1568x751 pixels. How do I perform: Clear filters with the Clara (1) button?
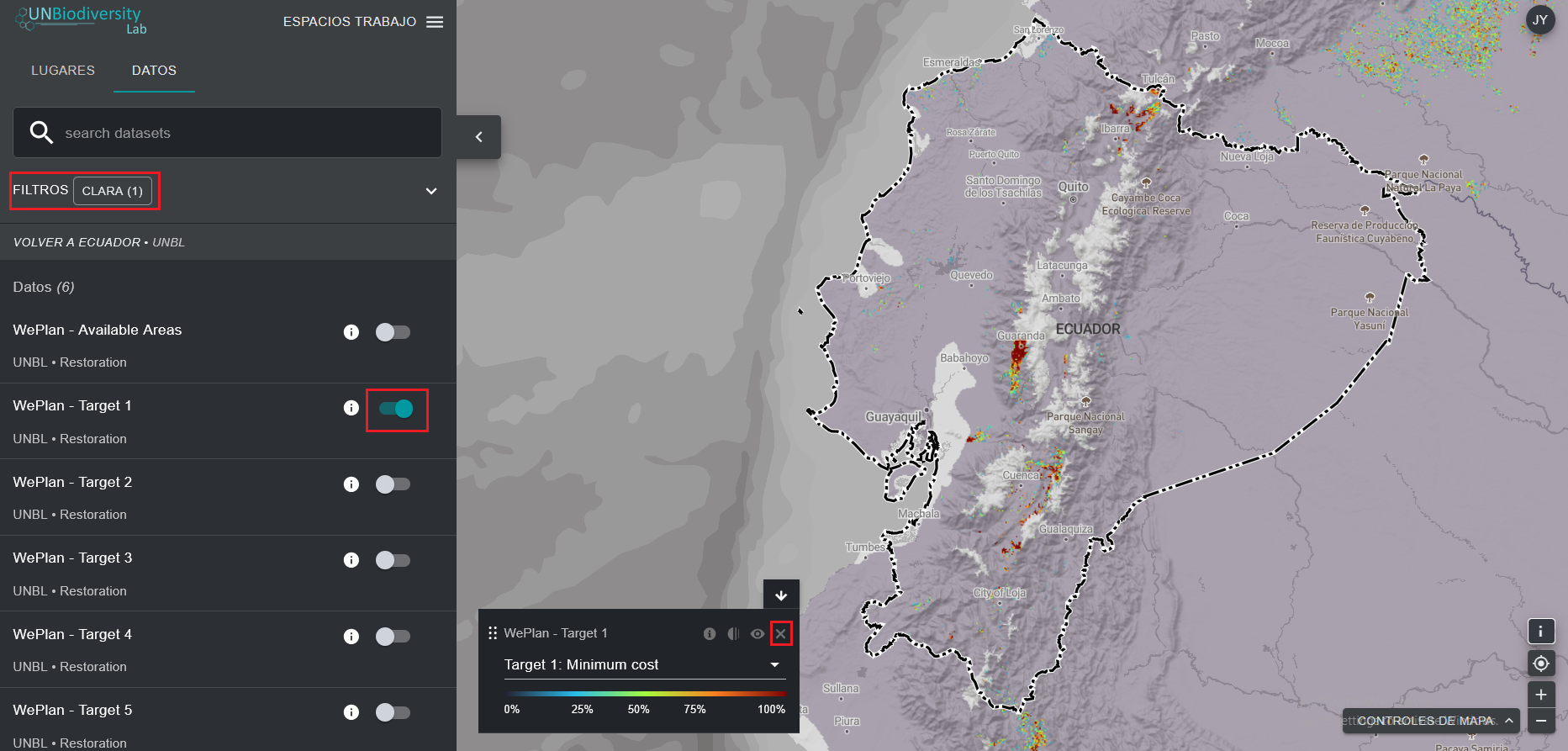(113, 191)
